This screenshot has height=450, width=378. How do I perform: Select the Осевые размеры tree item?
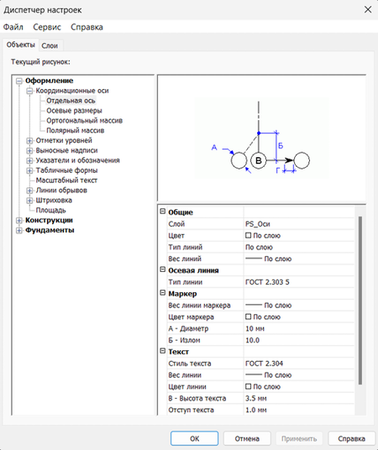point(74,111)
